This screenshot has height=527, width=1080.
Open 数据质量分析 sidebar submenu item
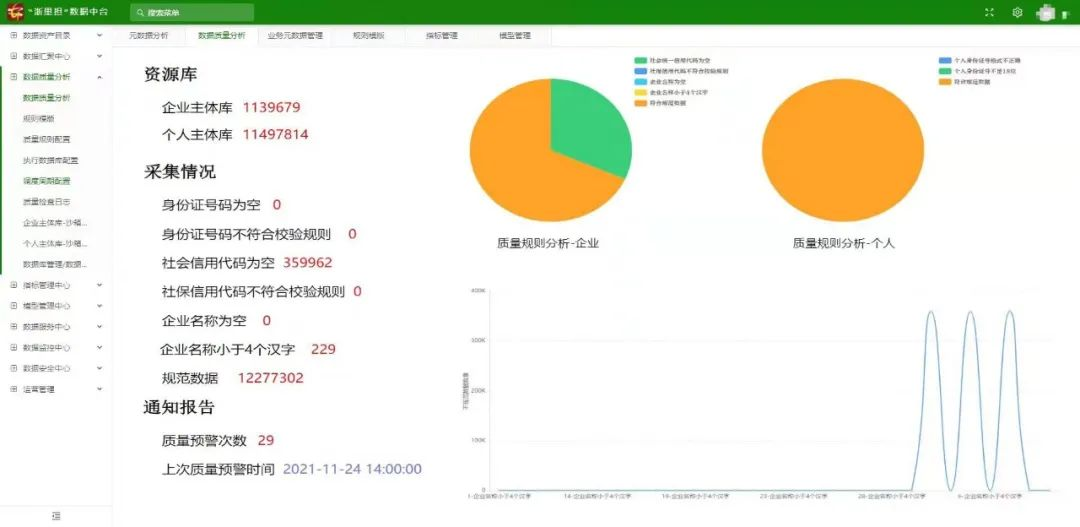point(46,98)
